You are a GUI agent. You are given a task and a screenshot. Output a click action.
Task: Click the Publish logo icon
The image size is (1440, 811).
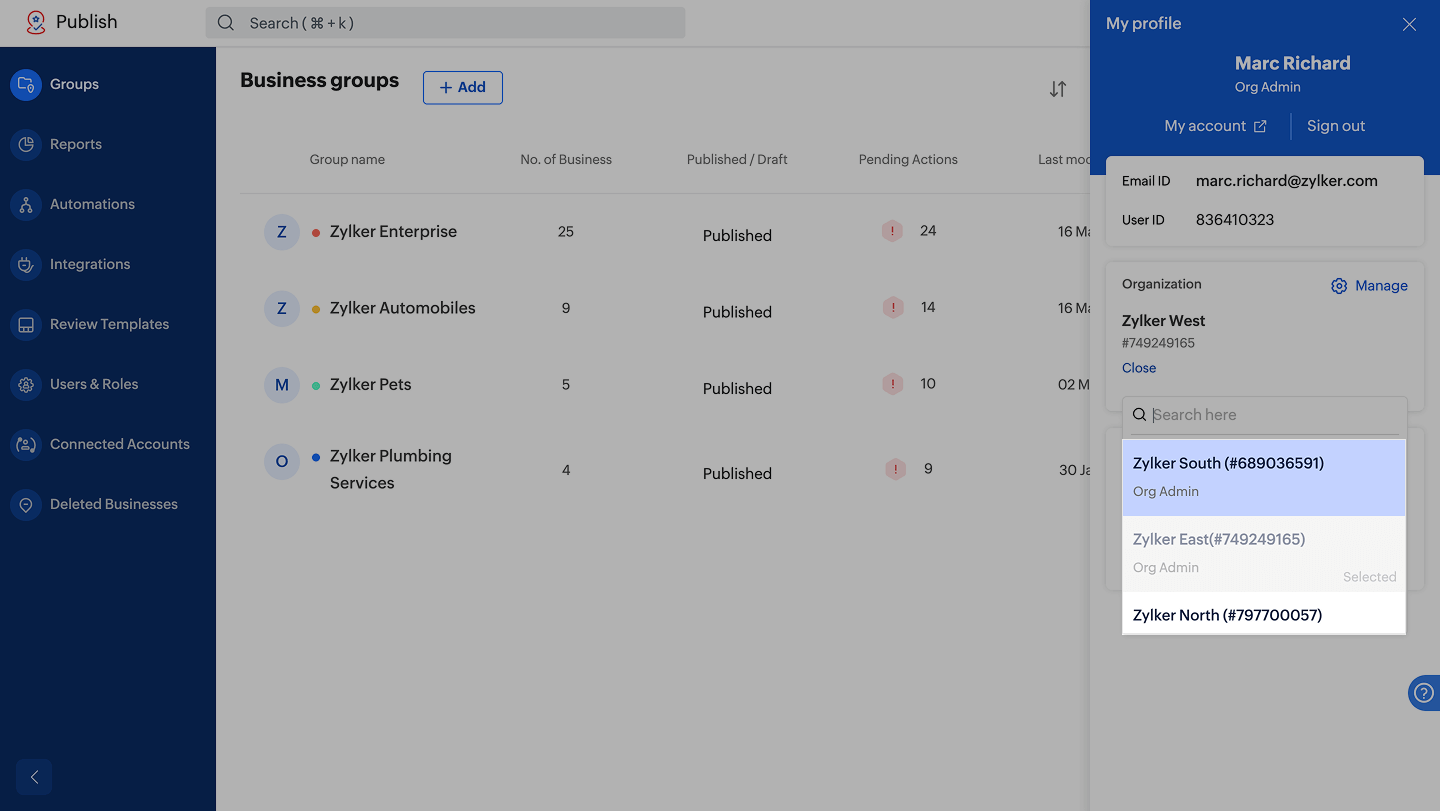click(x=36, y=22)
